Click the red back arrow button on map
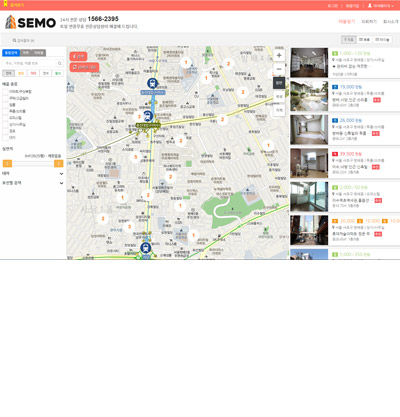Image resolution: width=400 pixels, height=417 pixels. click(78, 57)
